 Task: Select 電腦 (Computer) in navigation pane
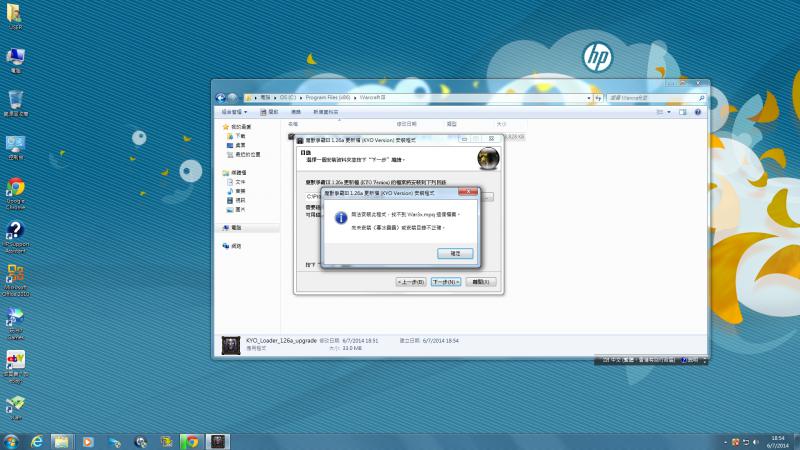pos(236,228)
